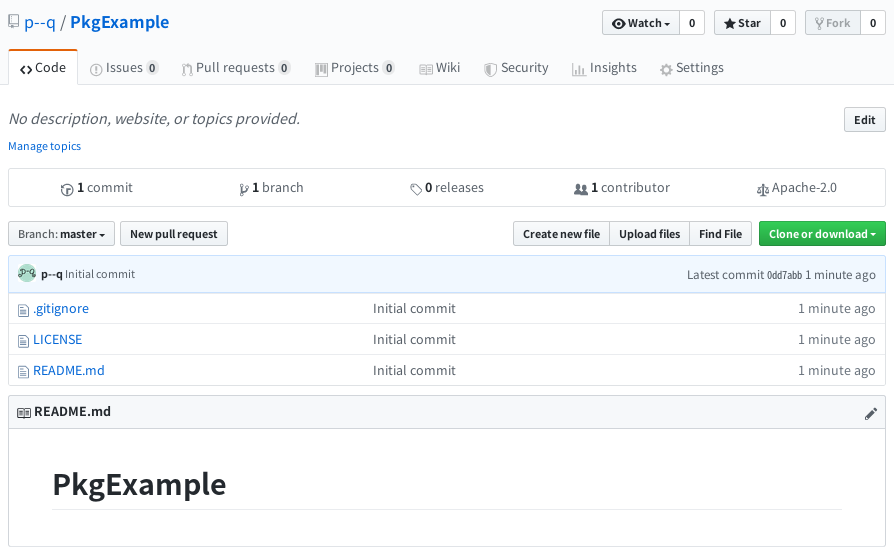Click the book icon on Wiki tab

point(426,70)
